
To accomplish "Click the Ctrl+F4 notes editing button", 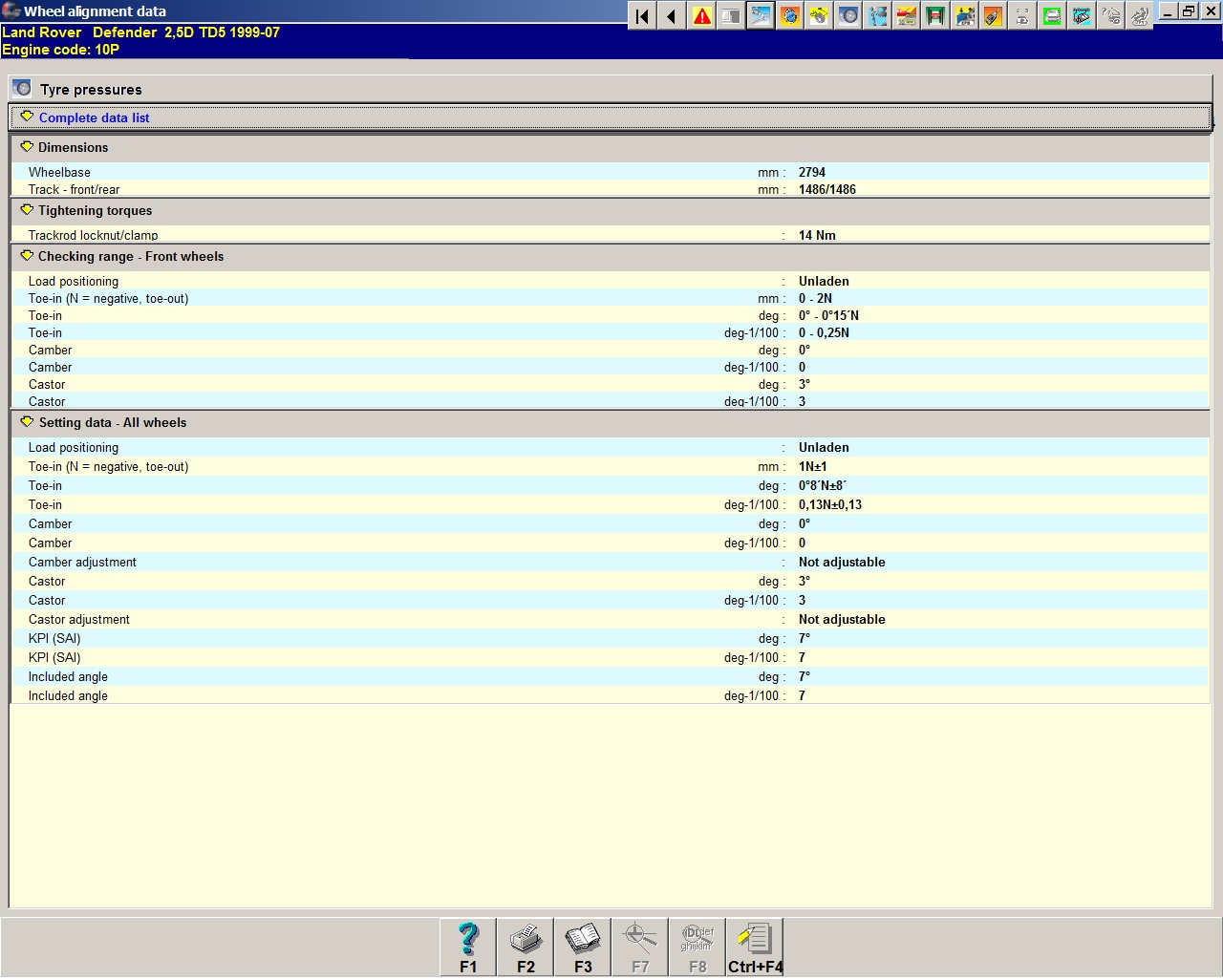I will click(x=755, y=947).
